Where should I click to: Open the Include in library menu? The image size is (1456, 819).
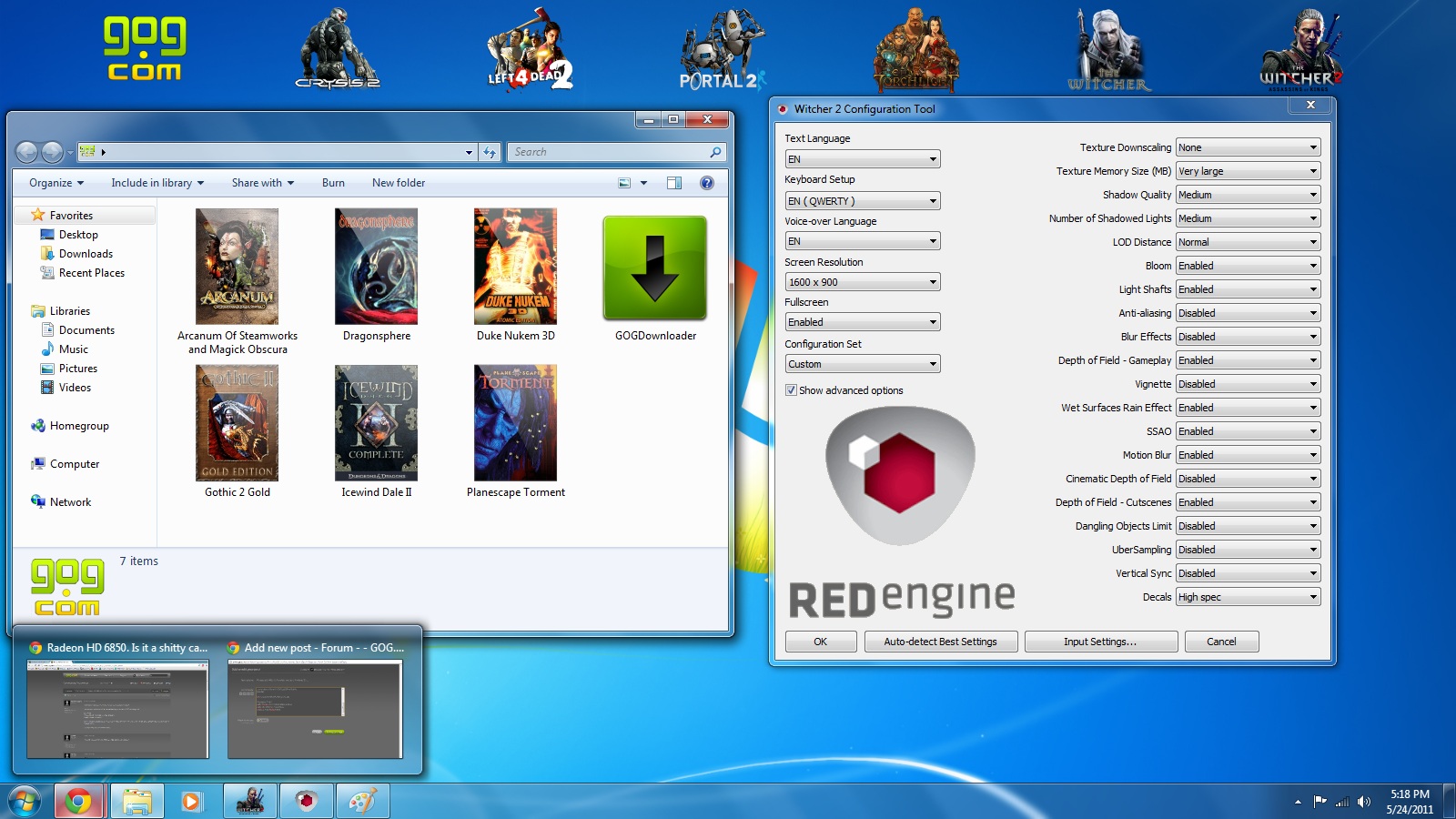(x=157, y=183)
